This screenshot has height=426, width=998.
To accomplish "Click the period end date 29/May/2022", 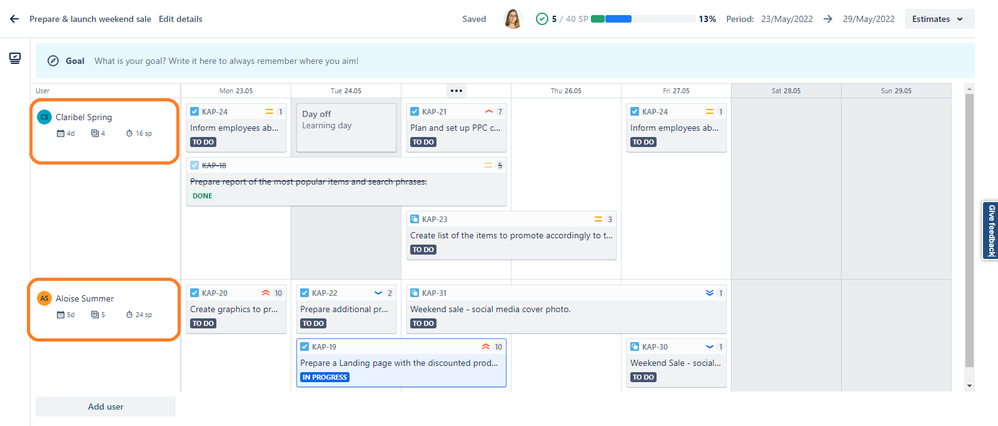I will click(870, 19).
